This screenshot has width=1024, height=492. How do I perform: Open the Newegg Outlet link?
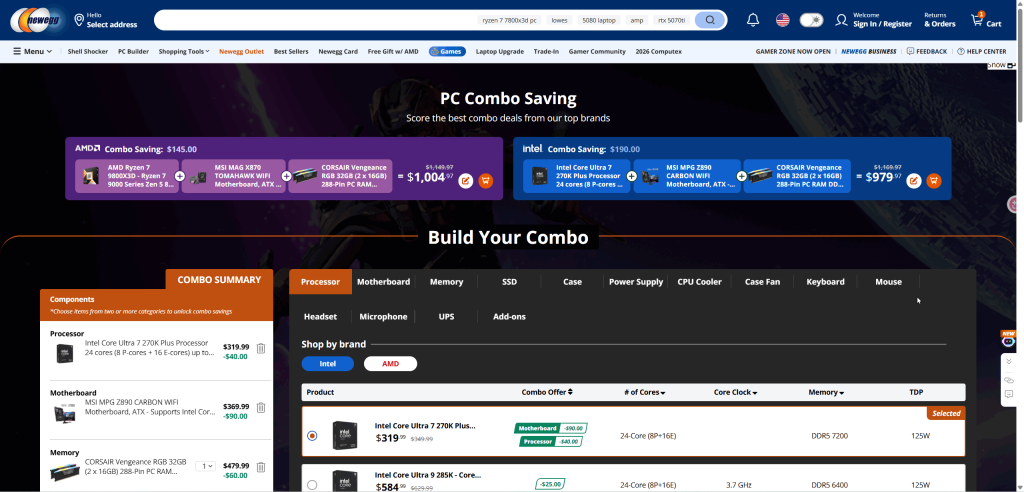242,52
